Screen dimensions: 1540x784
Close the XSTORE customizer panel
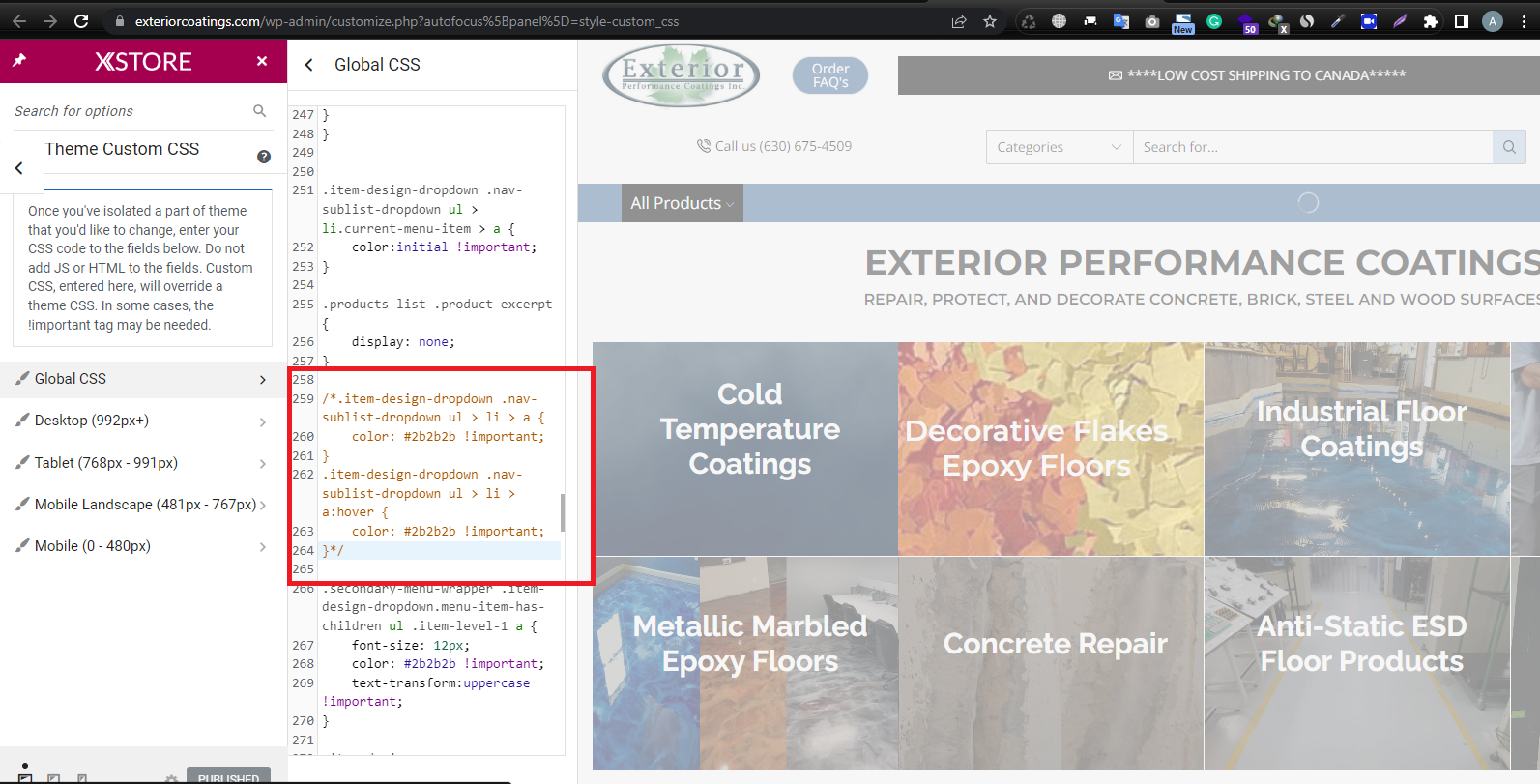pyautogui.click(x=262, y=61)
